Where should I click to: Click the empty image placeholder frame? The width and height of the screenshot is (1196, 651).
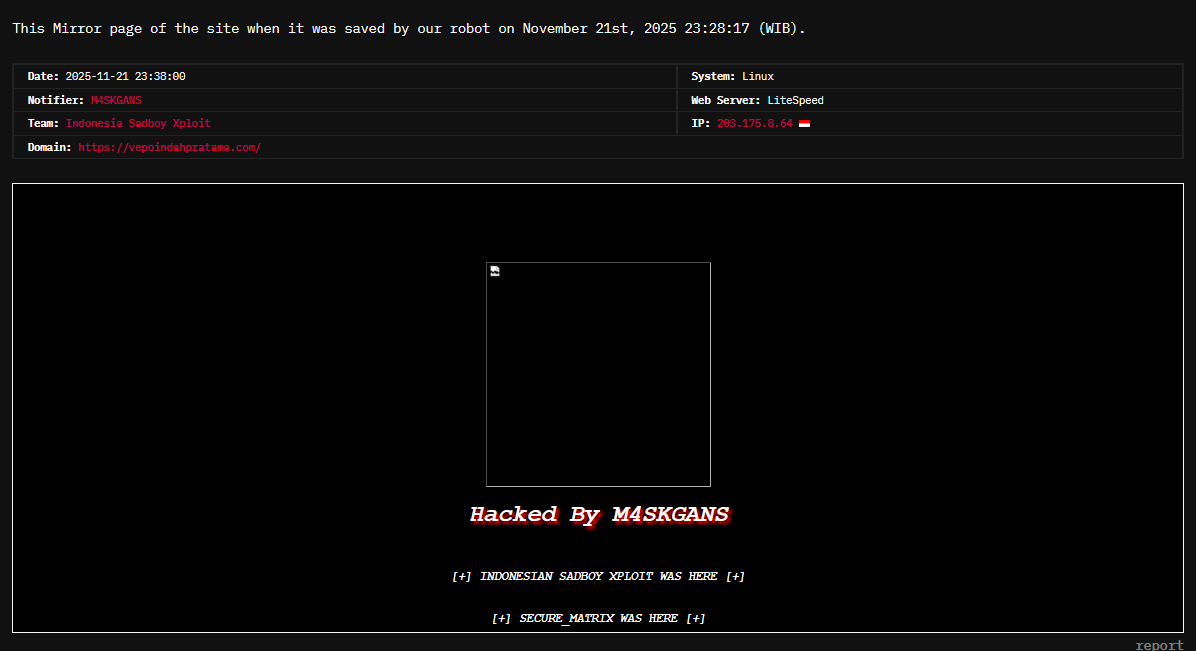coord(598,375)
